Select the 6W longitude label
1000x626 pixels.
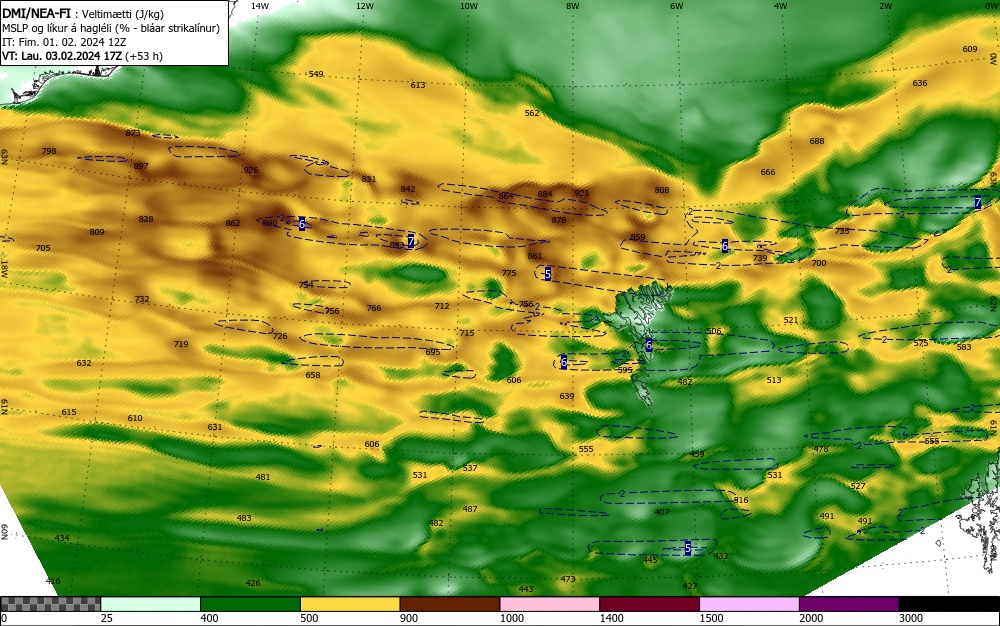tap(677, 6)
